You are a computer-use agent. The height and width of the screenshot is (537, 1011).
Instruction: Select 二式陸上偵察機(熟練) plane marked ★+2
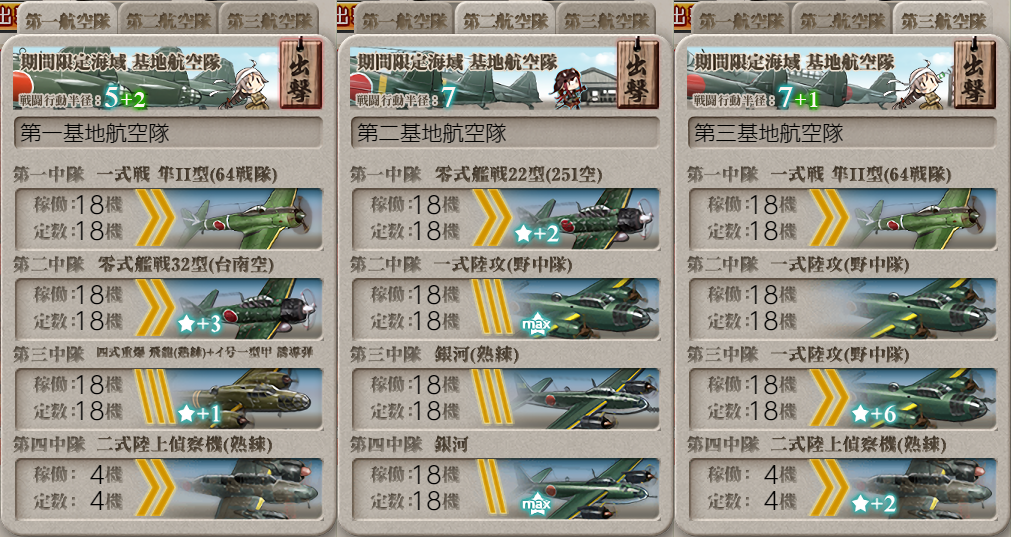[x=921, y=488]
